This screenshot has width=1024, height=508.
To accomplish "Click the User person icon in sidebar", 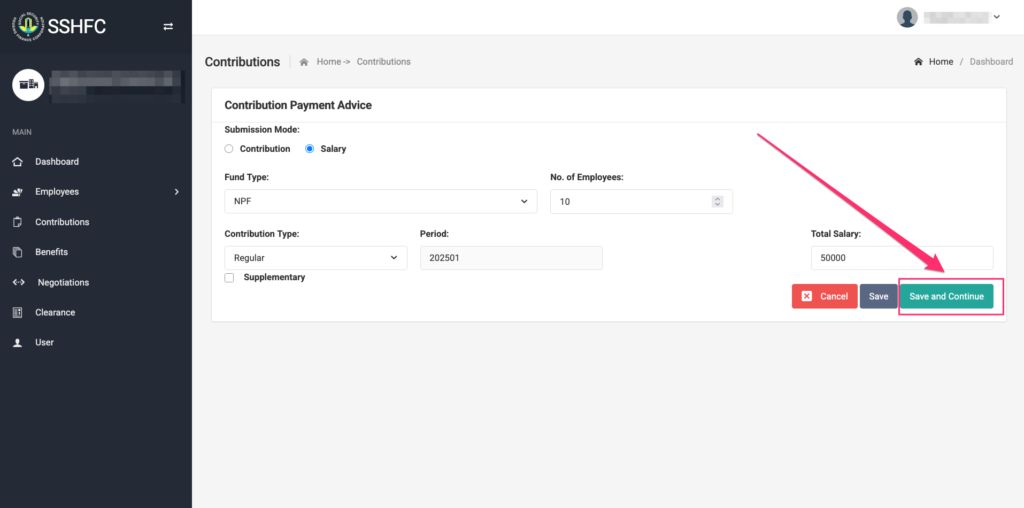I will (17, 342).
